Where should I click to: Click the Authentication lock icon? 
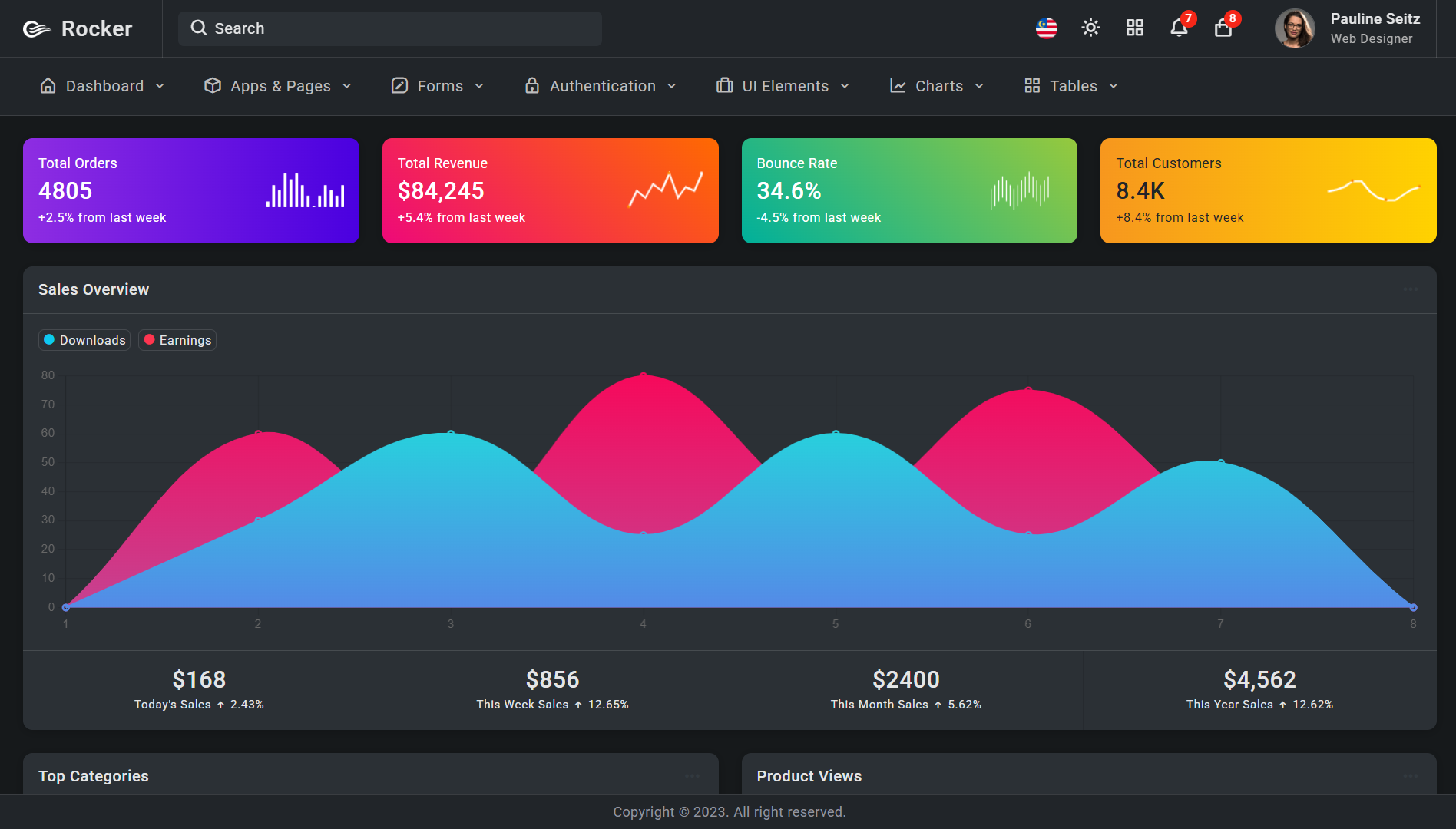pos(531,86)
